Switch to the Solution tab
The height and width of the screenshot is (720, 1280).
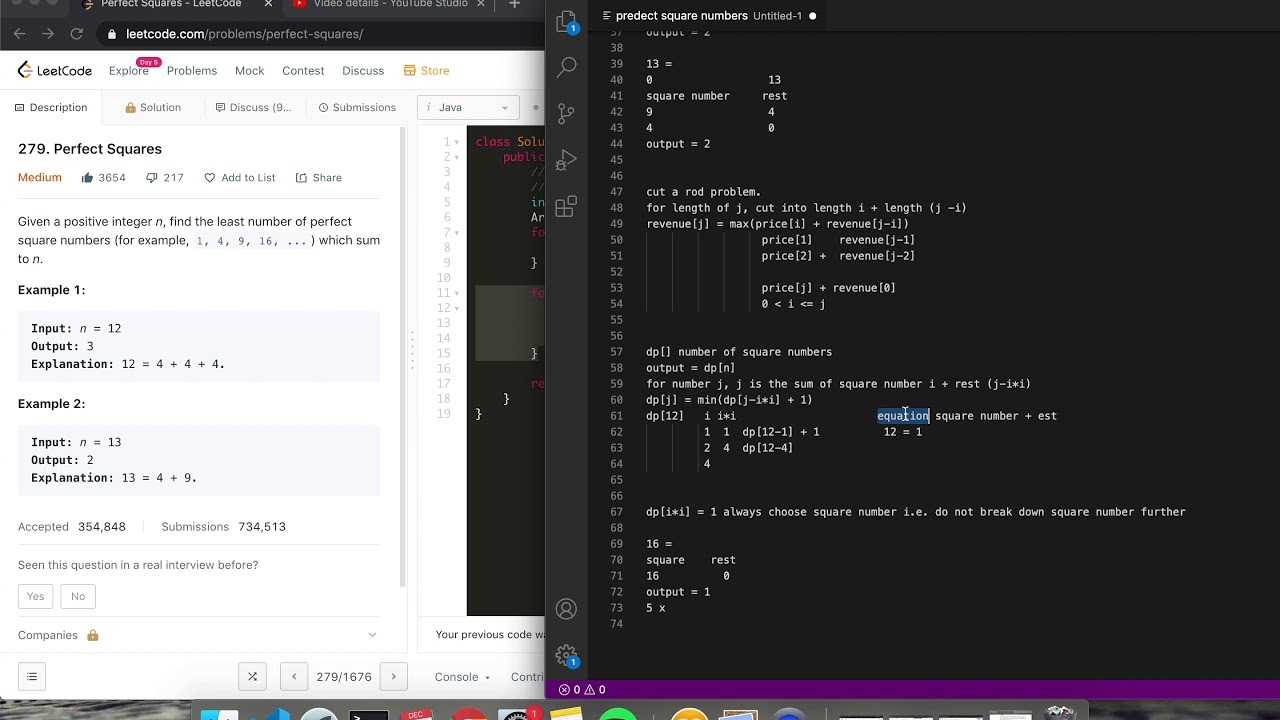pos(153,107)
